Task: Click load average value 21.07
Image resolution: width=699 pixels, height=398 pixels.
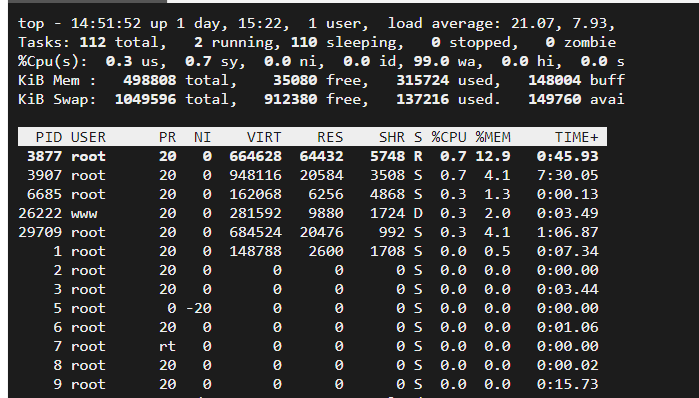Action: [532, 23]
